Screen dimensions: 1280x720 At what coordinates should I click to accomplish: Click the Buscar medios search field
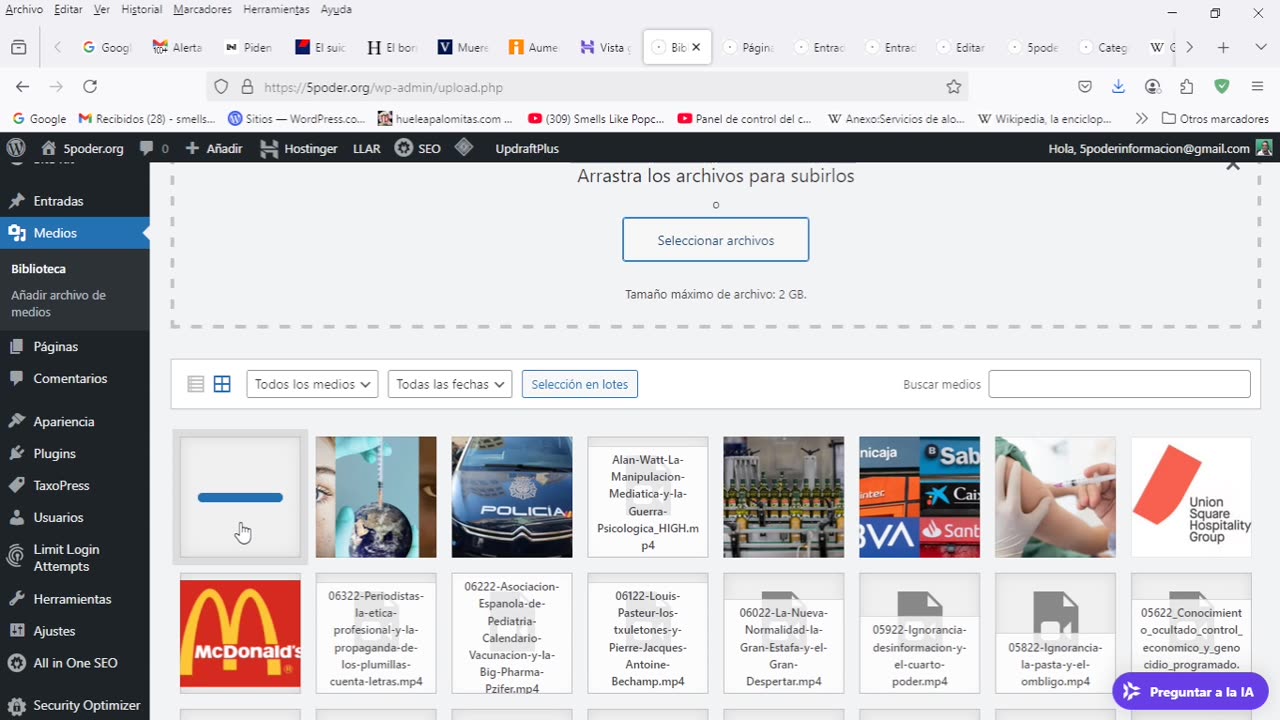(x=1119, y=384)
